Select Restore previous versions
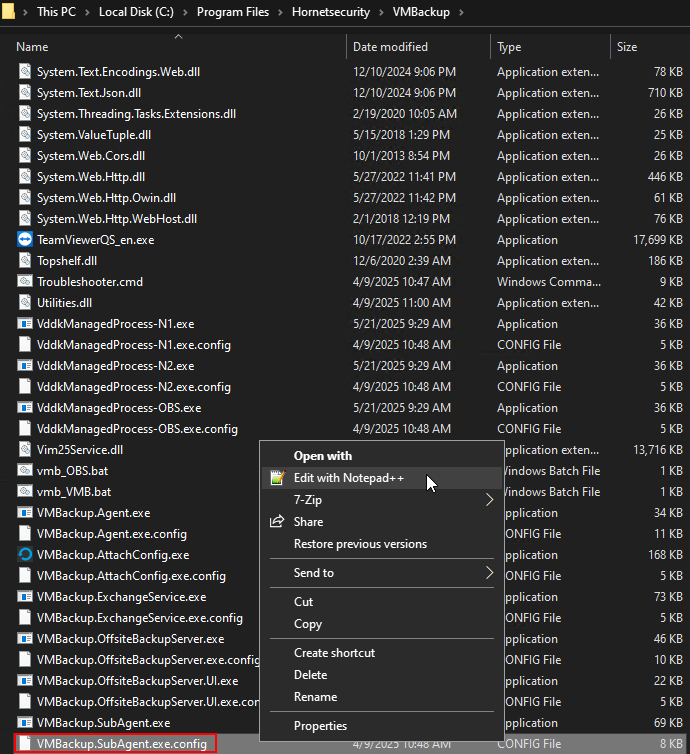Image resolution: width=690 pixels, height=754 pixels. (382, 543)
